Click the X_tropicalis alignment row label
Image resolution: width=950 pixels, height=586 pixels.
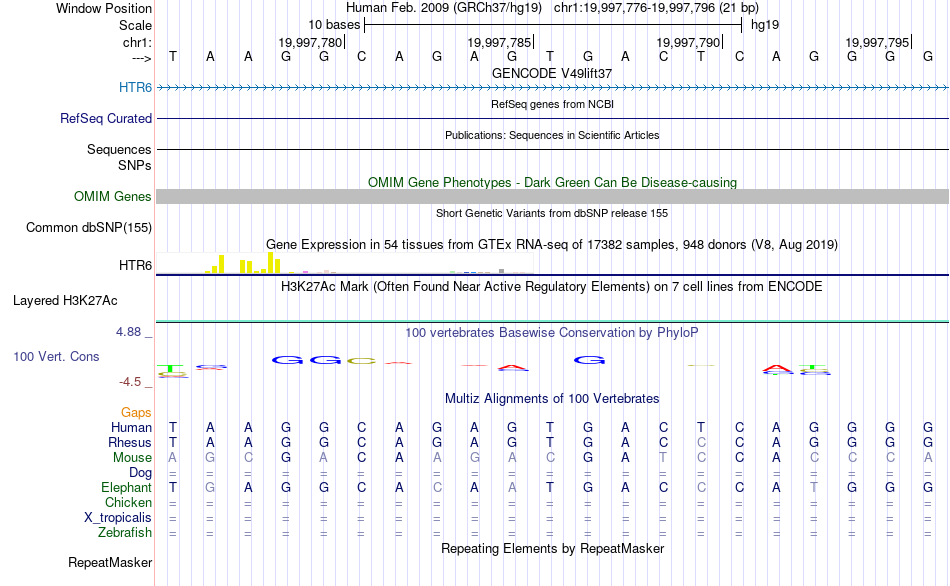(118, 518)
